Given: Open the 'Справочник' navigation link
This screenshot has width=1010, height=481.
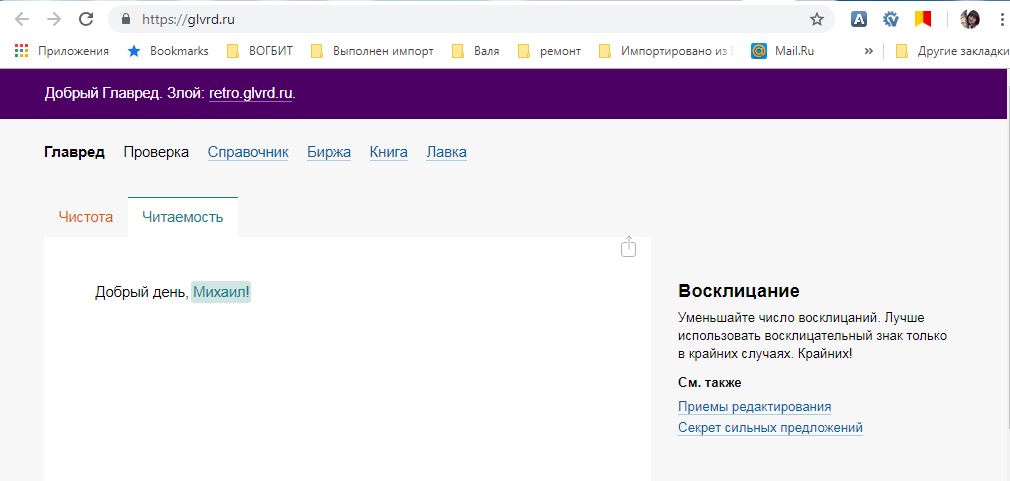Looking at the screenshot, I should point(248,152).
